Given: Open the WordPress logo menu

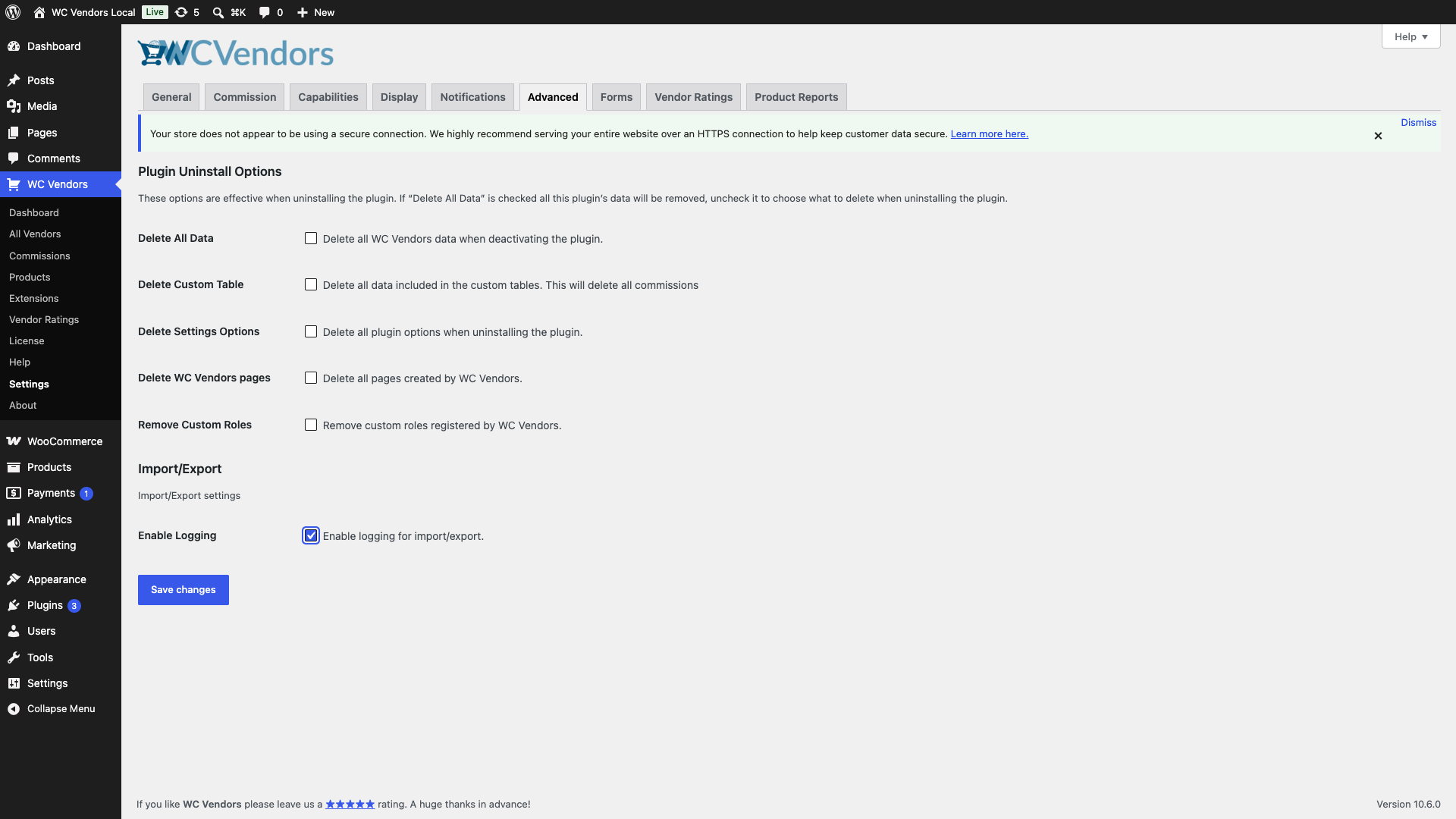Looking at the screenshot, I should 13,12.
